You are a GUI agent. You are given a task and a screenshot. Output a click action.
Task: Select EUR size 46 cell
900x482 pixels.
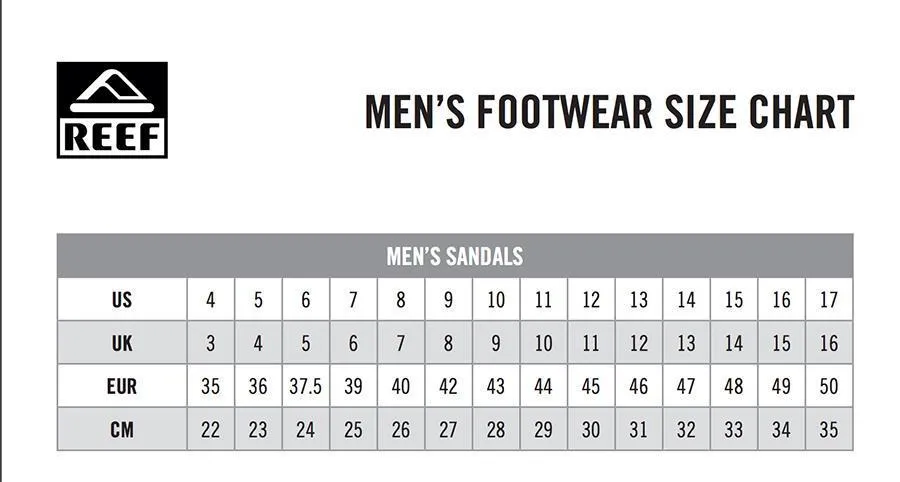[x=639, y=386]
